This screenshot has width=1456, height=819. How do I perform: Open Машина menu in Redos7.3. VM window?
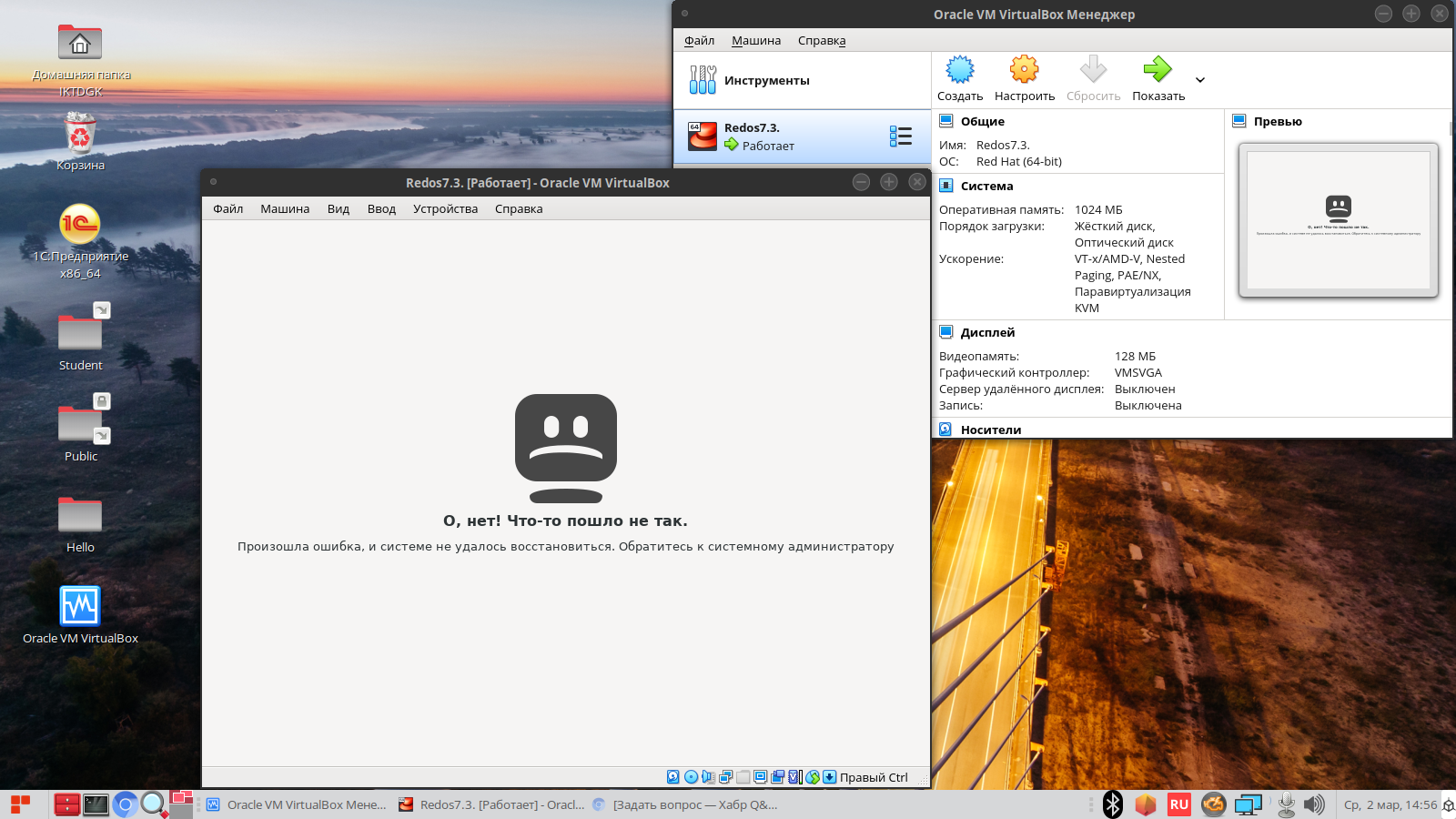click(285, 208)
